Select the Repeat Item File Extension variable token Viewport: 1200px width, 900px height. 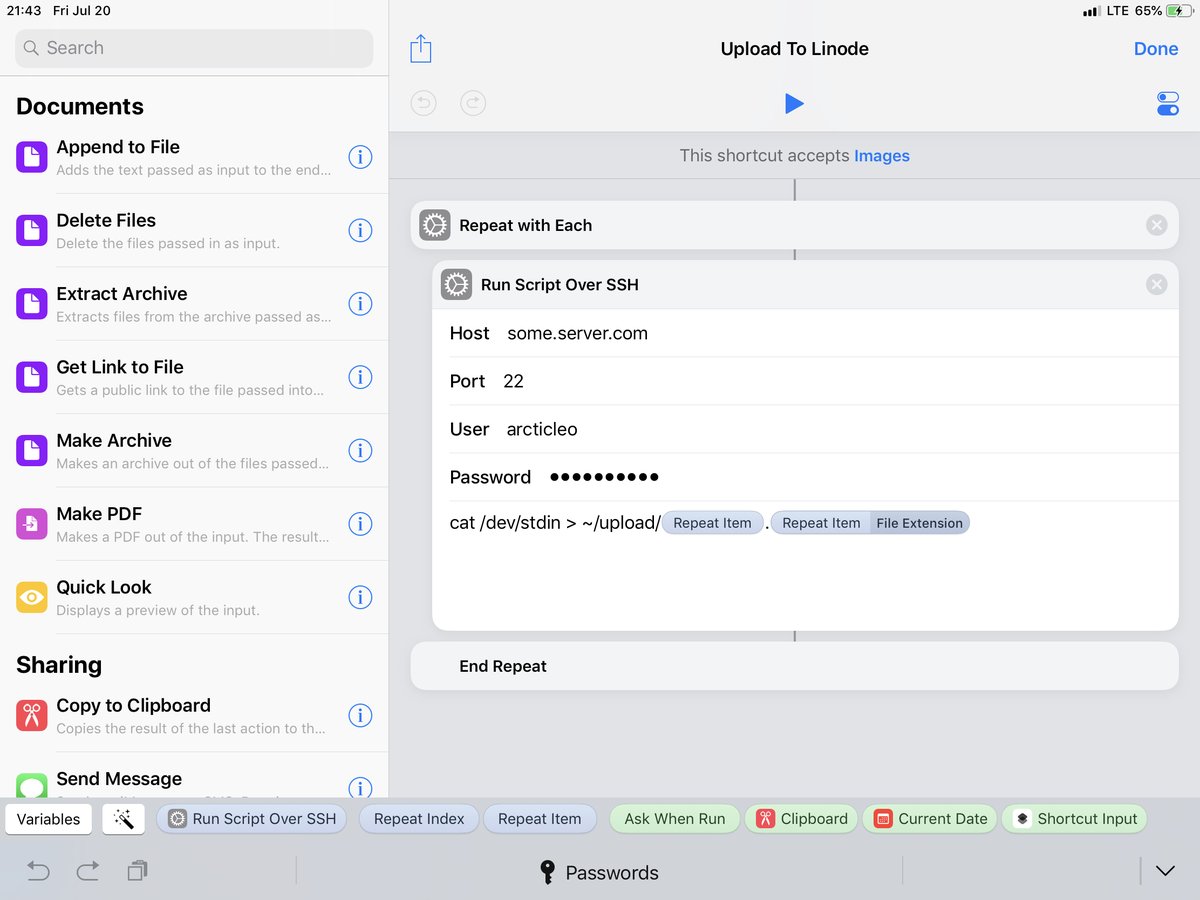pos(870,523)
